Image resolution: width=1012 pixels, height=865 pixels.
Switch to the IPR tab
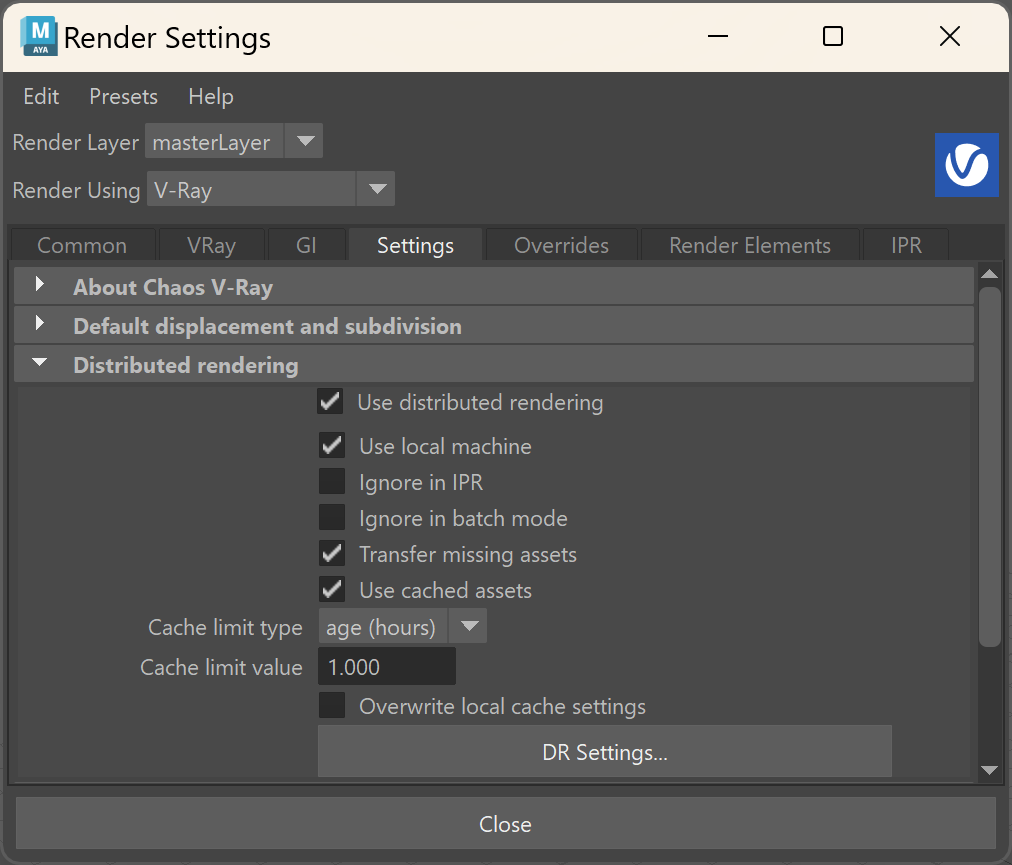(906, 245)
